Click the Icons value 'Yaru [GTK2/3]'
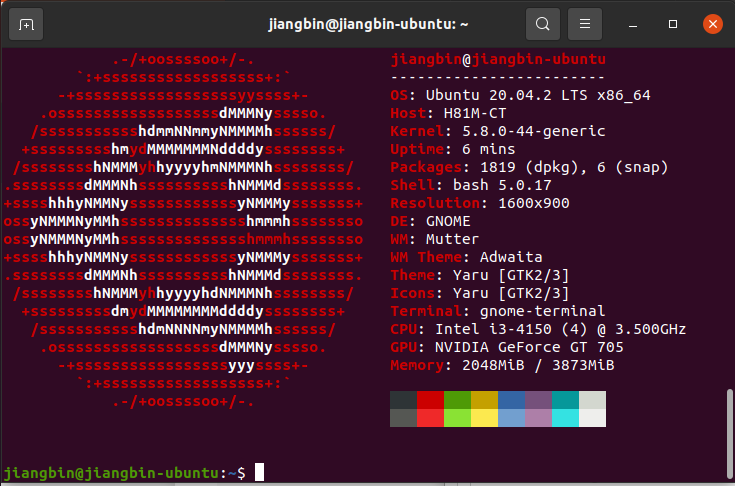Screen dimensions: 735x486 pos(511,293)
